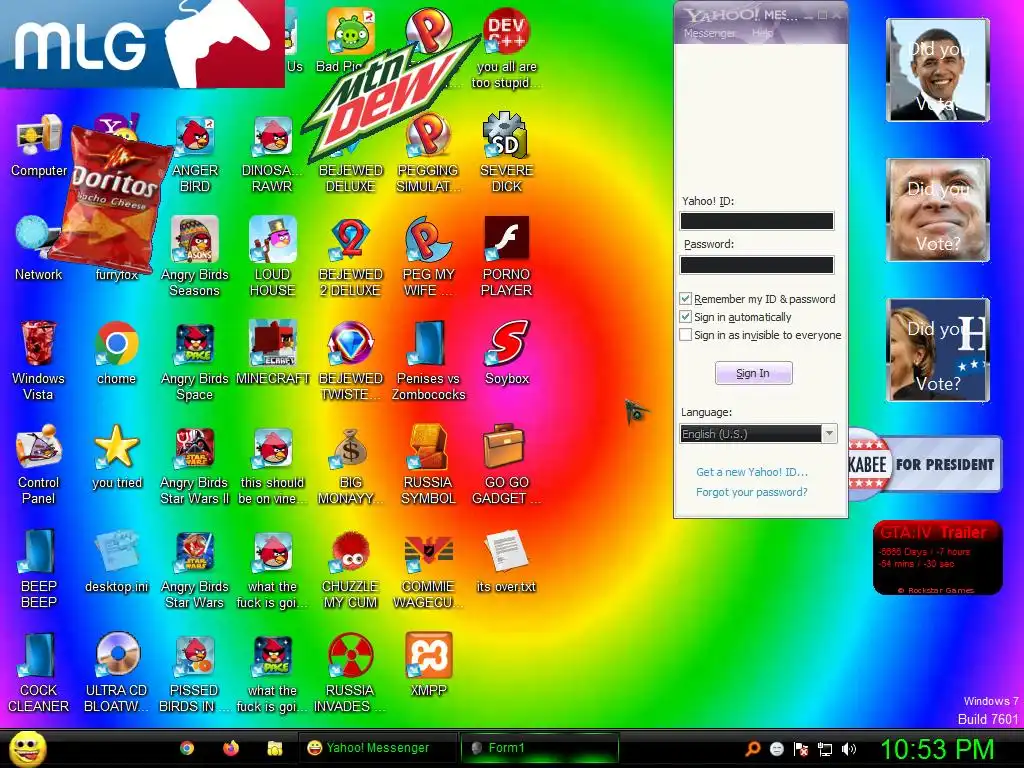1024x768 pixels.
Task: Open the Control Panel desktop icon
Action: [x=38, y=464]
